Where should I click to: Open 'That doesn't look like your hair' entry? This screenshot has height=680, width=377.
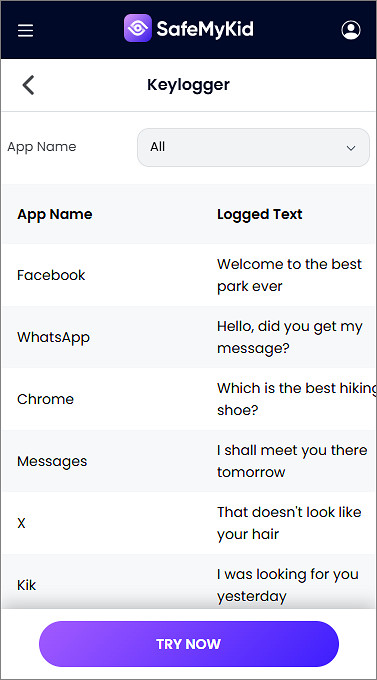(x=289, y=523)
